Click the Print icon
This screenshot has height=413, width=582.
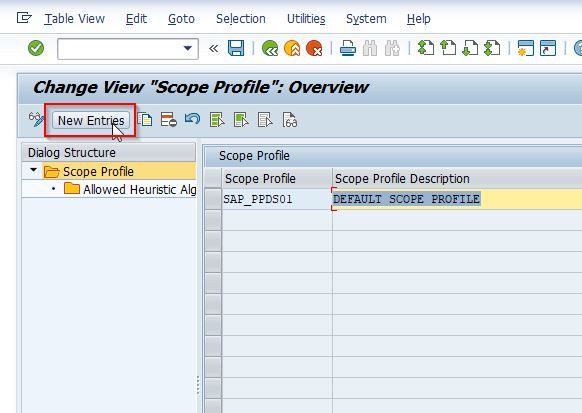348,48
